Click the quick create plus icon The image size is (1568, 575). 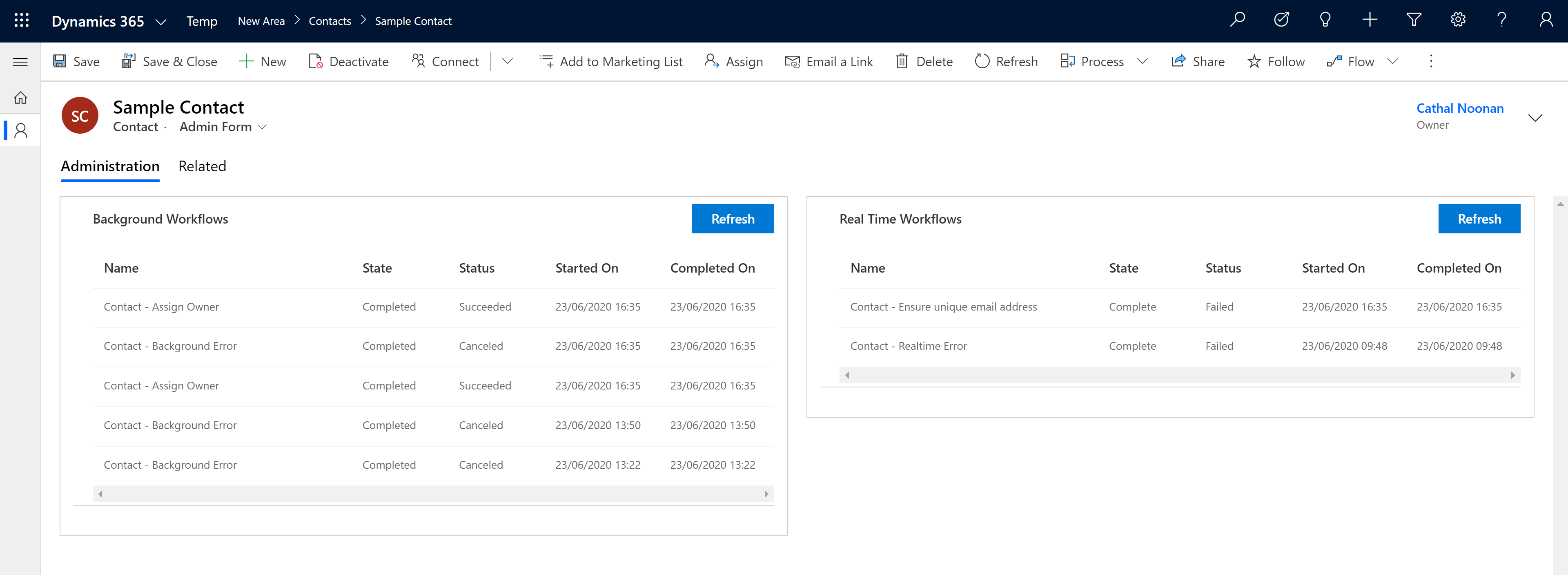(x=1370, y=20)
